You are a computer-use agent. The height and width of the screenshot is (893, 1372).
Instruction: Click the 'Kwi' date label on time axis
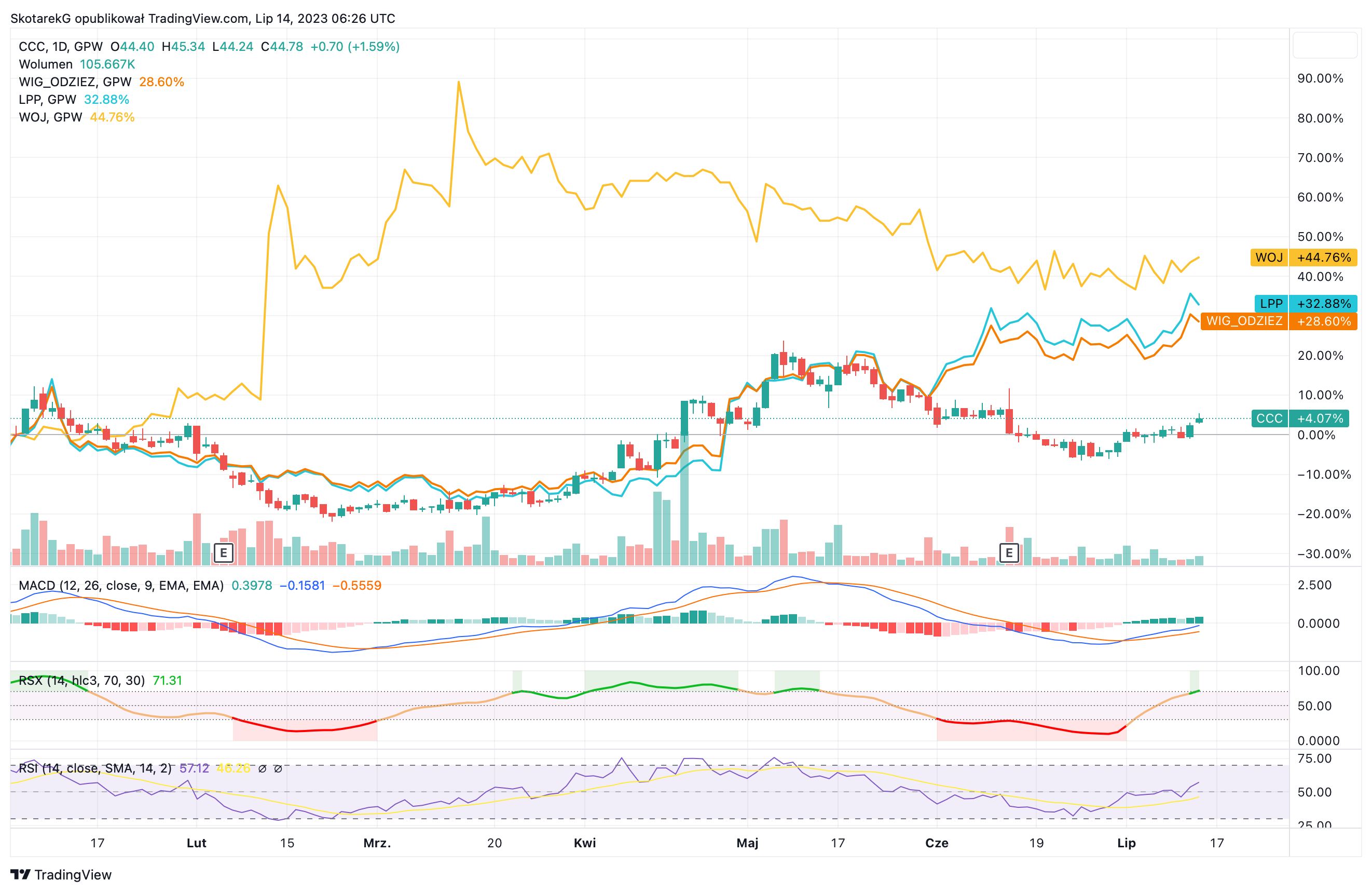pyautogui.click(x=584, y=843)
